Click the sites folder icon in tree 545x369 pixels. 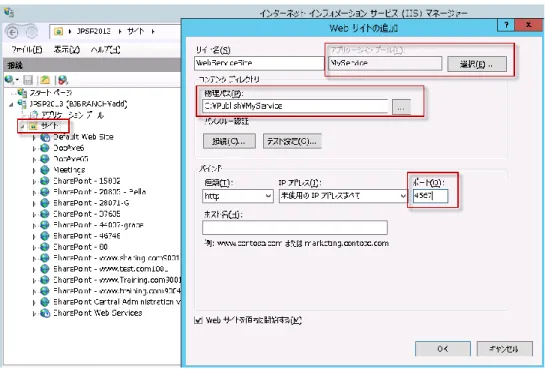[33, 126]
